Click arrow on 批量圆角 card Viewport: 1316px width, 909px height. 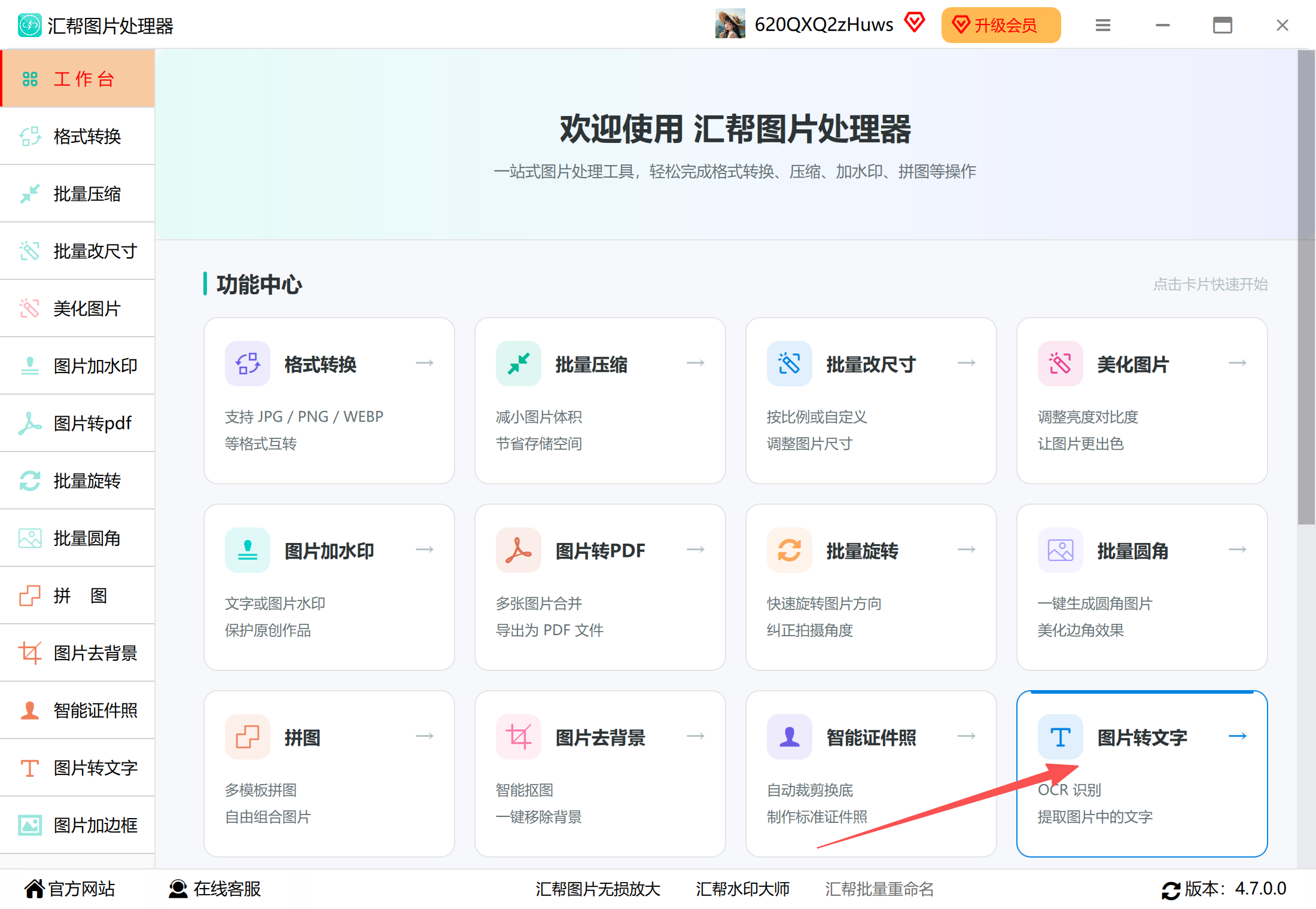1238,550
